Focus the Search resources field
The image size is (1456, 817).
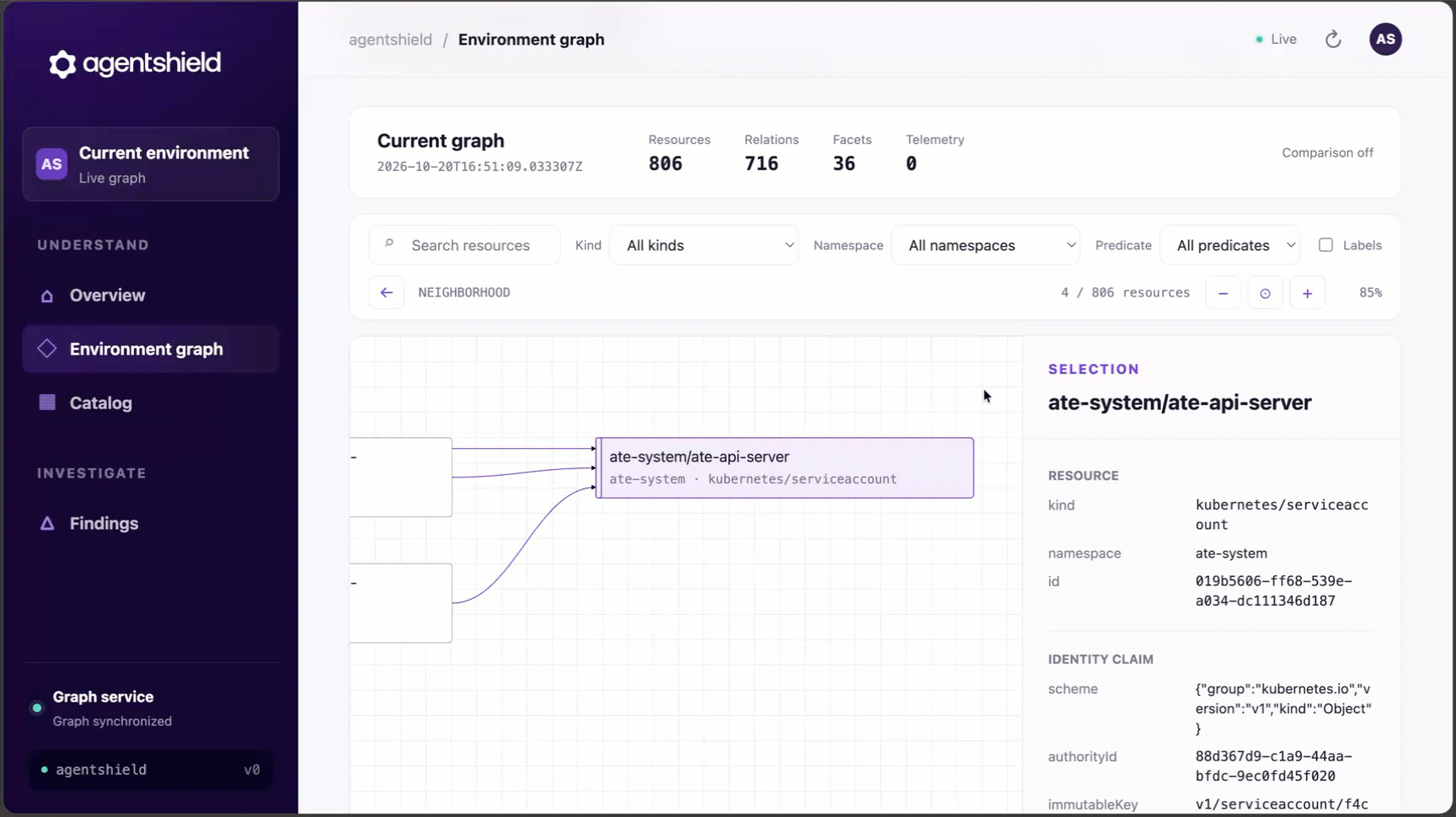pyautogui.click(x=465, y=245)
